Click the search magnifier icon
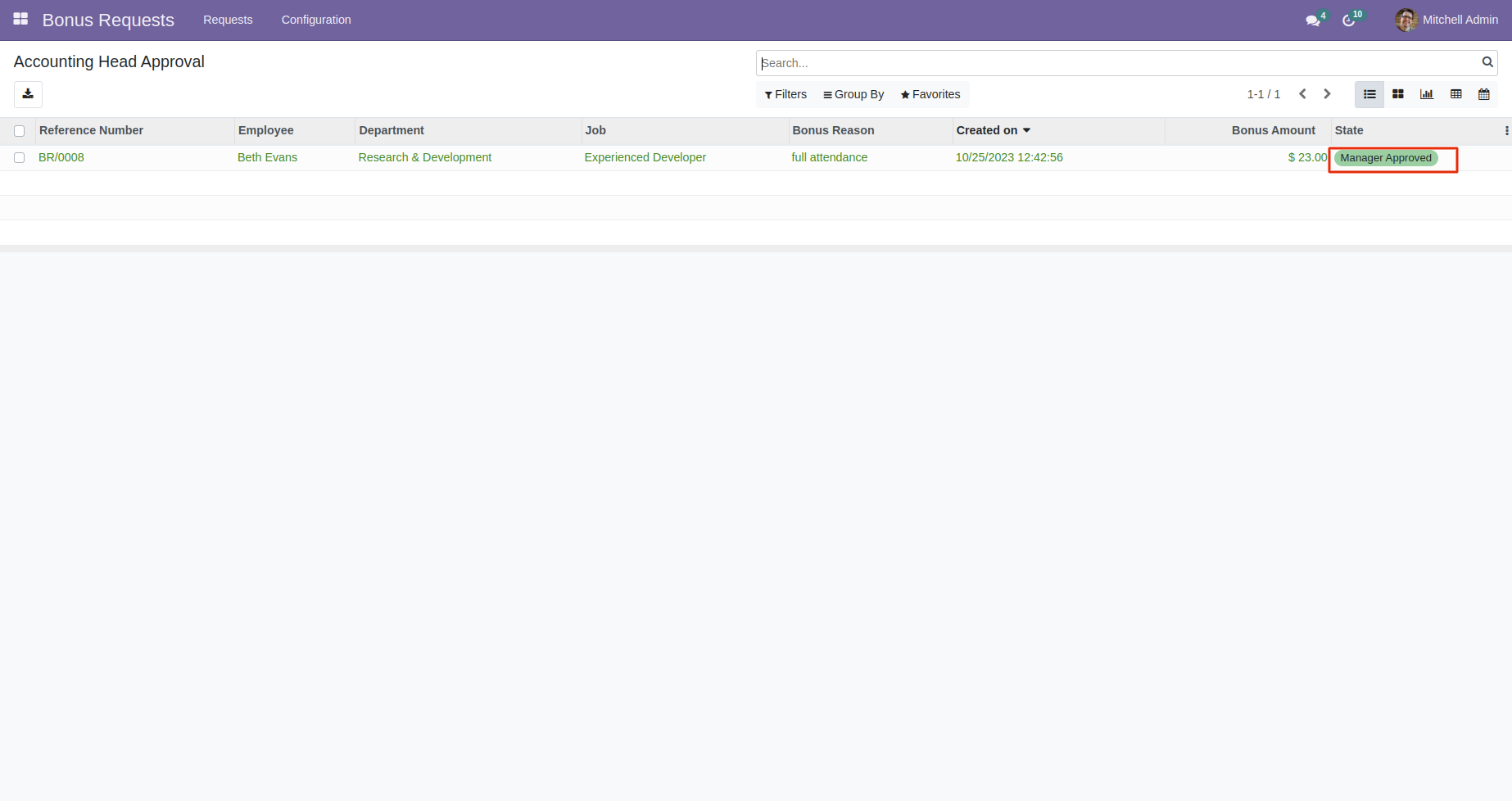Image resolution: width=1512 pixels, height=801 pixels. [x=1487, y=62]
